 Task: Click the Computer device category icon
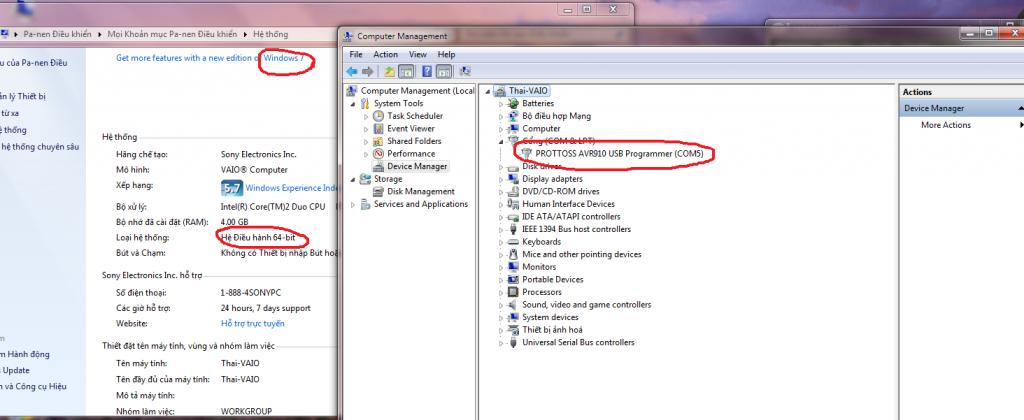tap(513, 129)
